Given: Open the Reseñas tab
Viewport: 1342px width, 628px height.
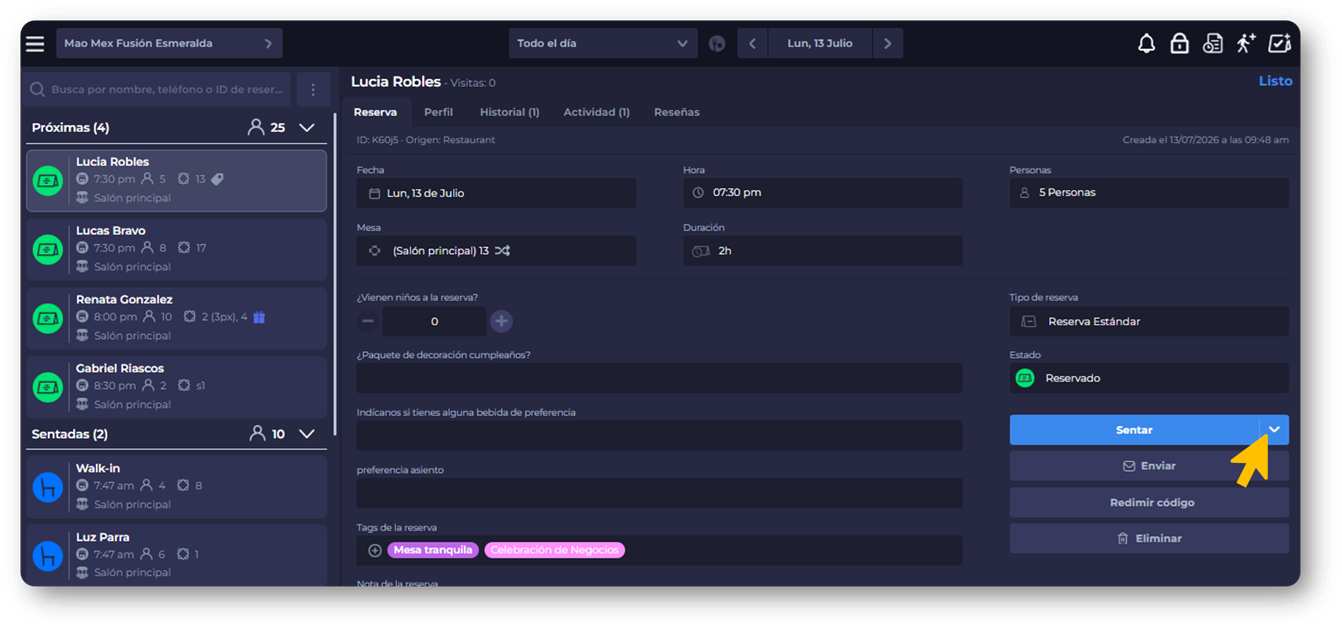Looking at the screenshot, I should [x=677, y=112].
